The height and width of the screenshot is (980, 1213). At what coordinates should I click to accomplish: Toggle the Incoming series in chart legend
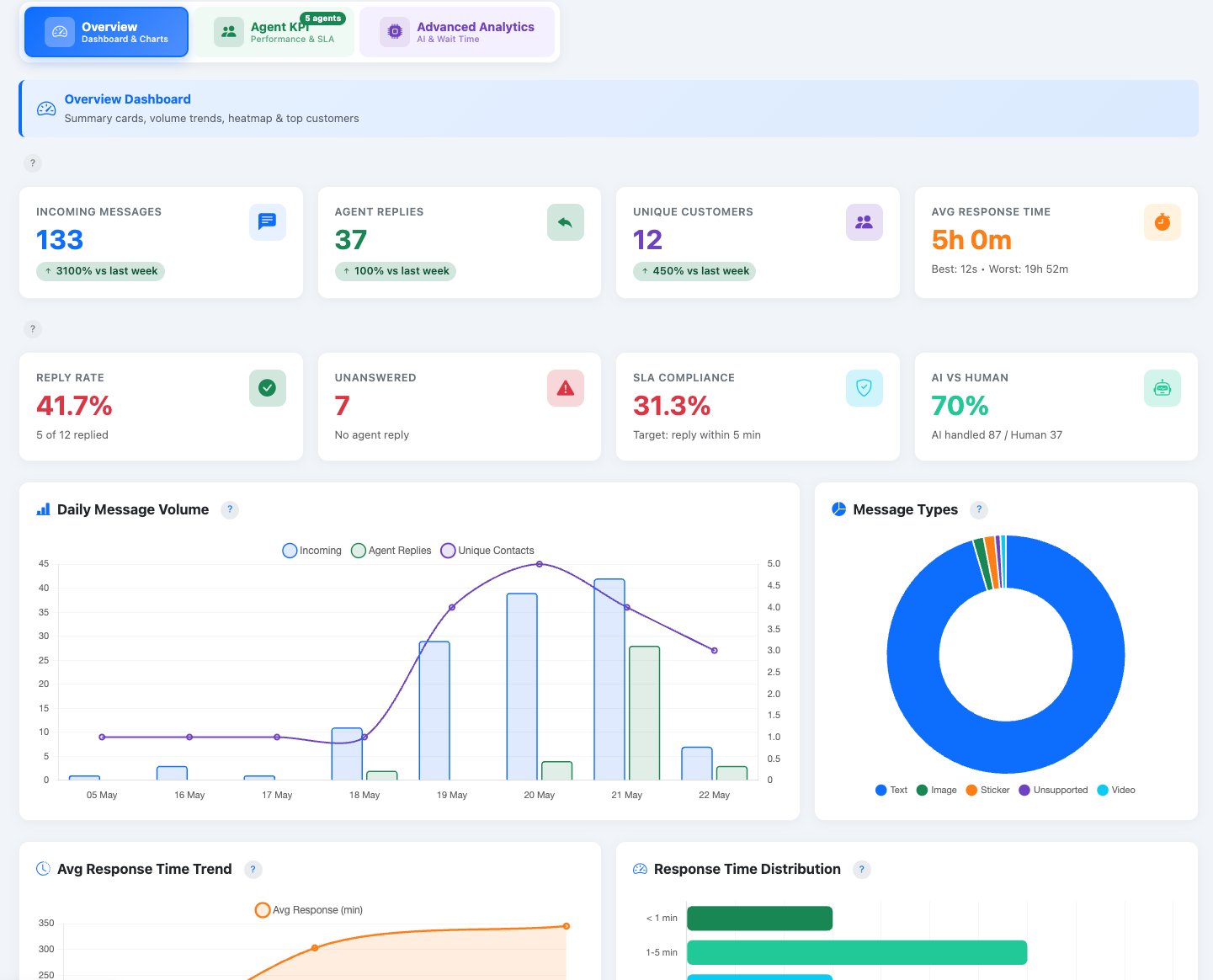(x=312, y=551)
